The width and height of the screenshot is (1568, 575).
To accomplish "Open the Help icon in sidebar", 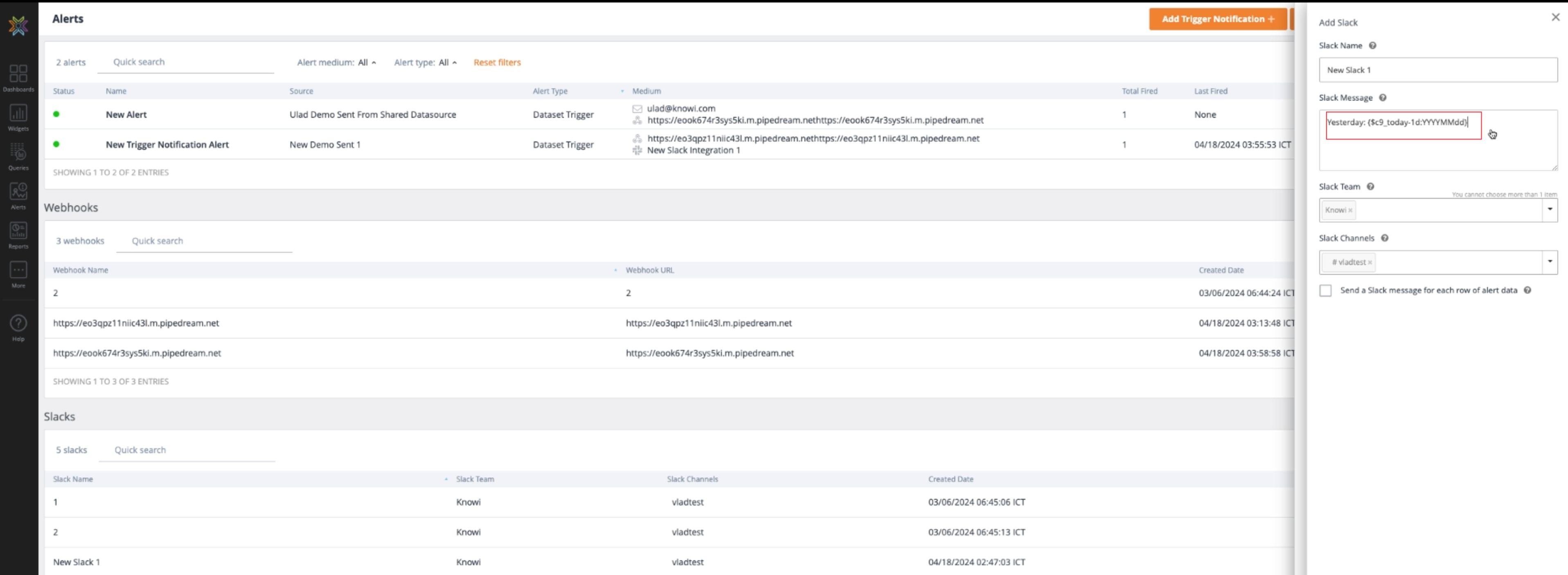I will [x=18, y=327].
